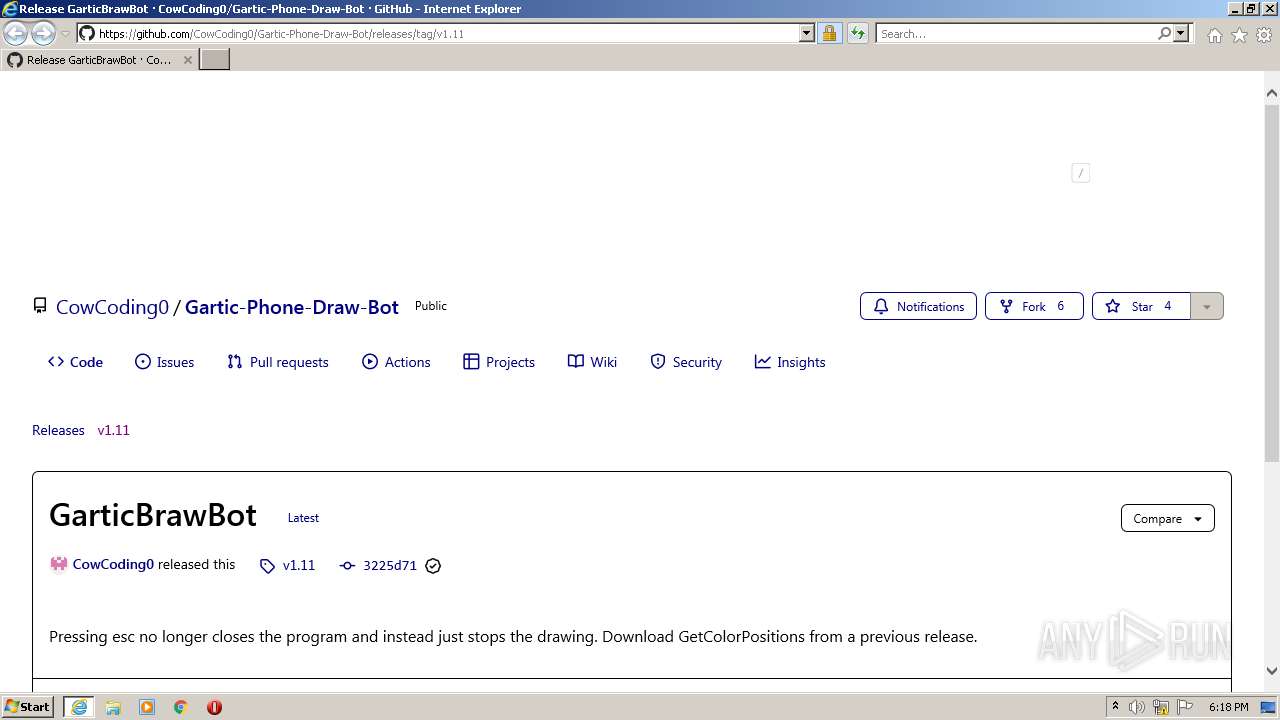Open the browser Tools gear icon
Screen dimensions: 1280x720
[1264, 34]
